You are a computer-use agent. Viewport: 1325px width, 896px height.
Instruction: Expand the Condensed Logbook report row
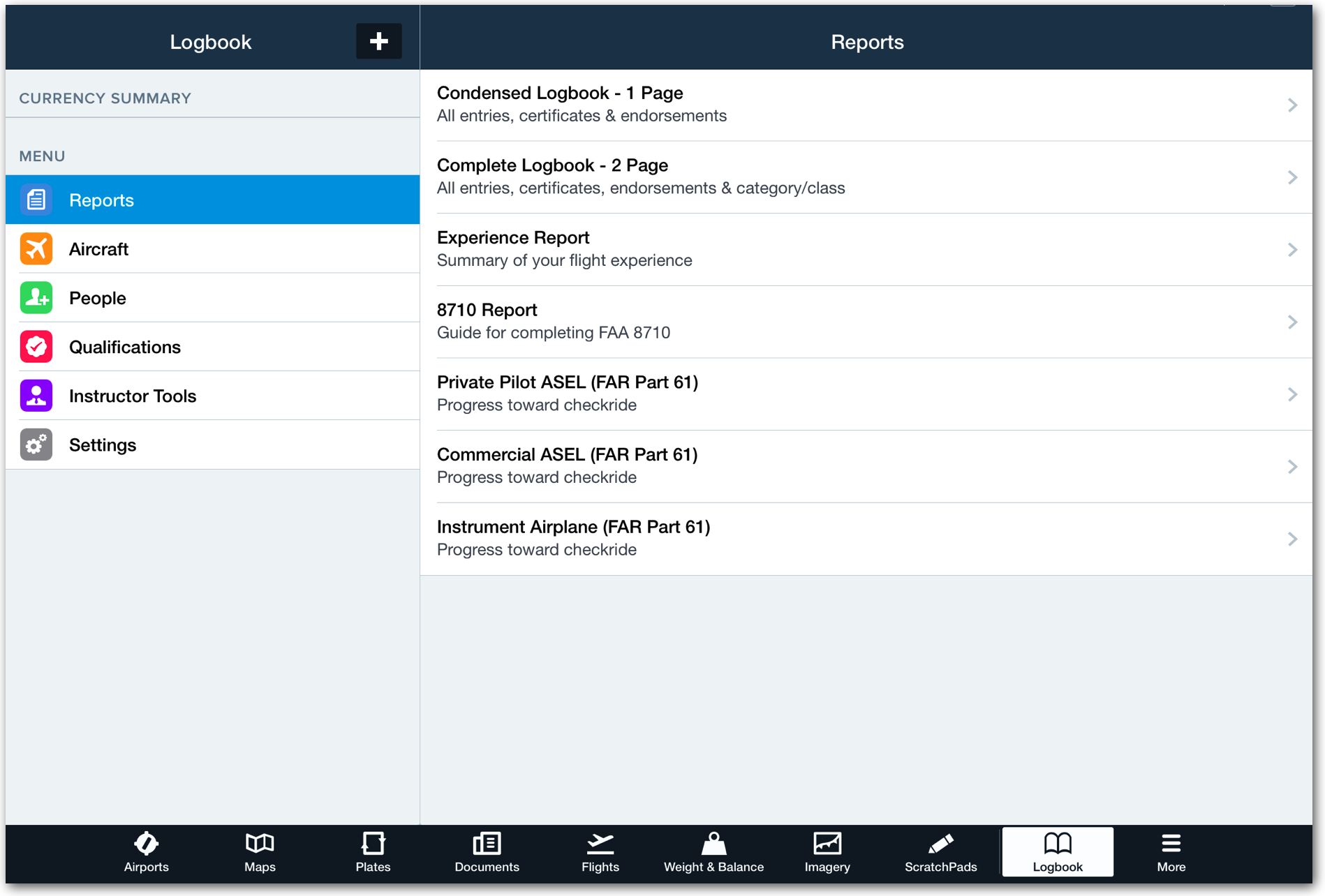pyautogui.click(x=1292, y=105)
